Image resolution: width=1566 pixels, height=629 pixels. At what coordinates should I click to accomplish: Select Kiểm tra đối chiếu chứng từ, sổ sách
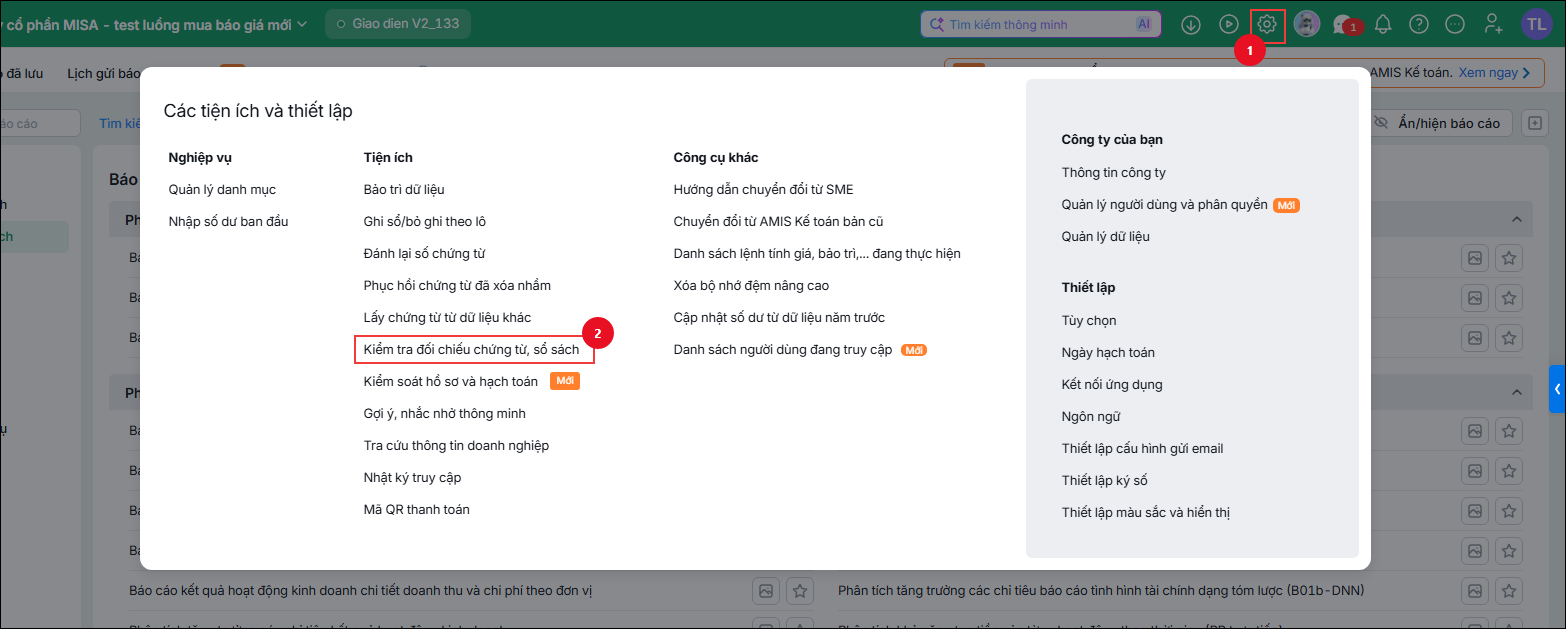(471, 350)
